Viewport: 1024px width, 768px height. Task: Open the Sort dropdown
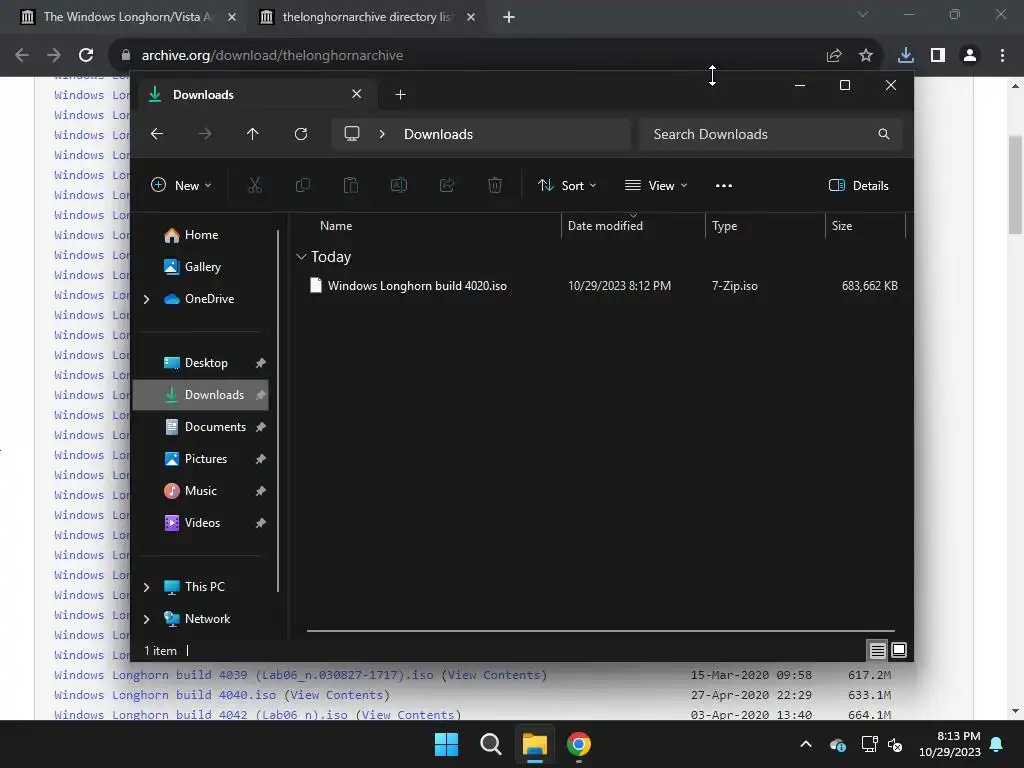pos(566,185)
